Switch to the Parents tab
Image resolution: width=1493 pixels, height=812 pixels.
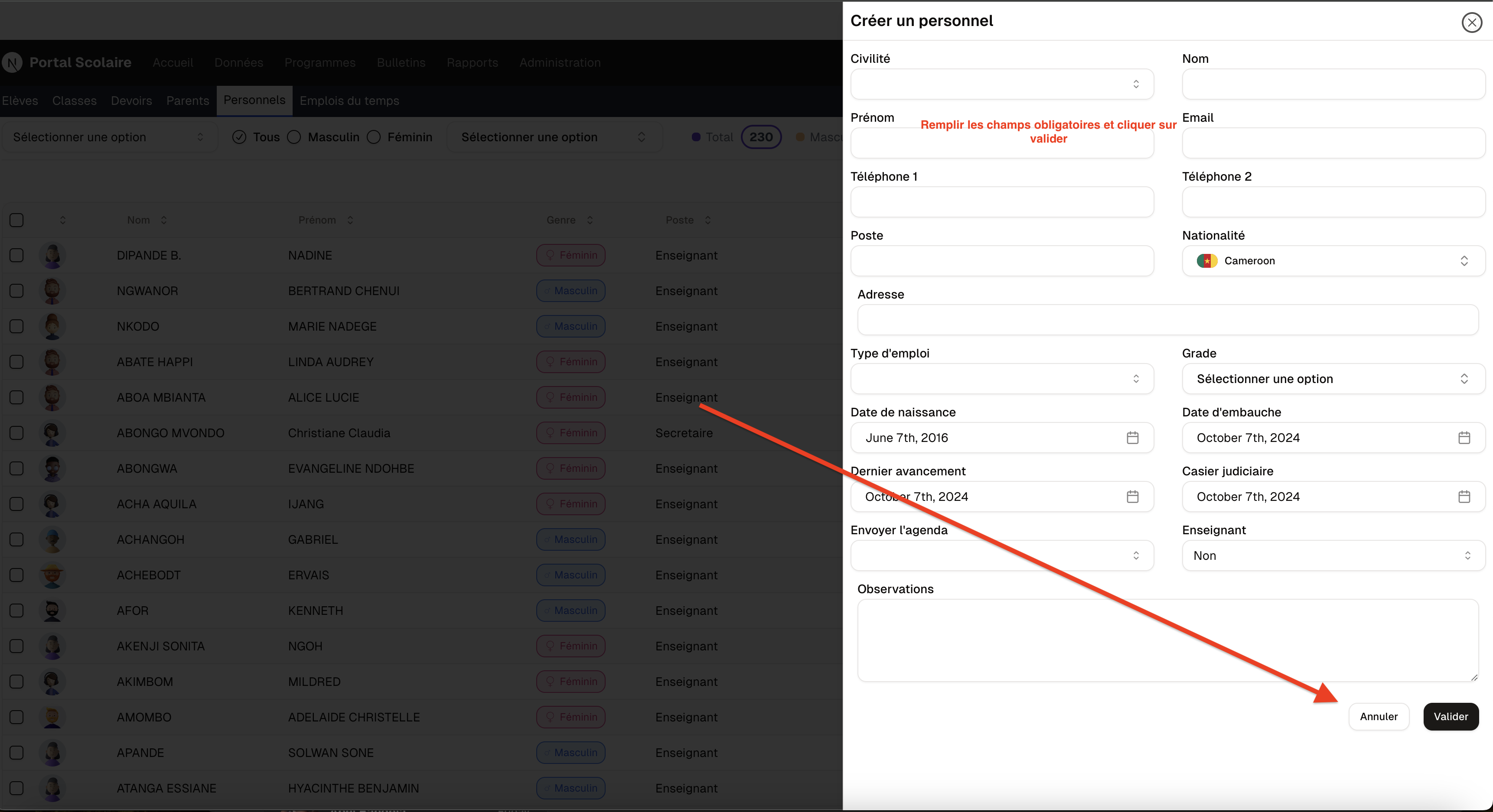[187, 101]
